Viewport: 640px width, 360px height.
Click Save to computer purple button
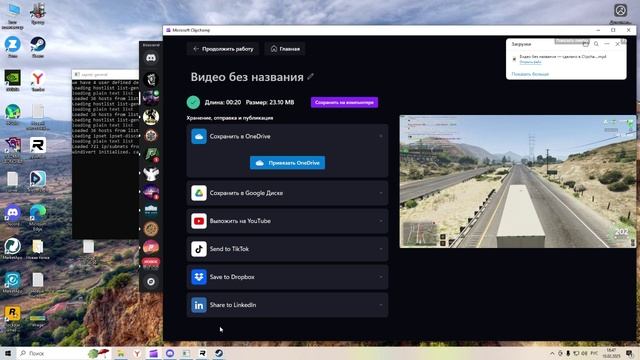pyautogui.click(x=344, y=102)
